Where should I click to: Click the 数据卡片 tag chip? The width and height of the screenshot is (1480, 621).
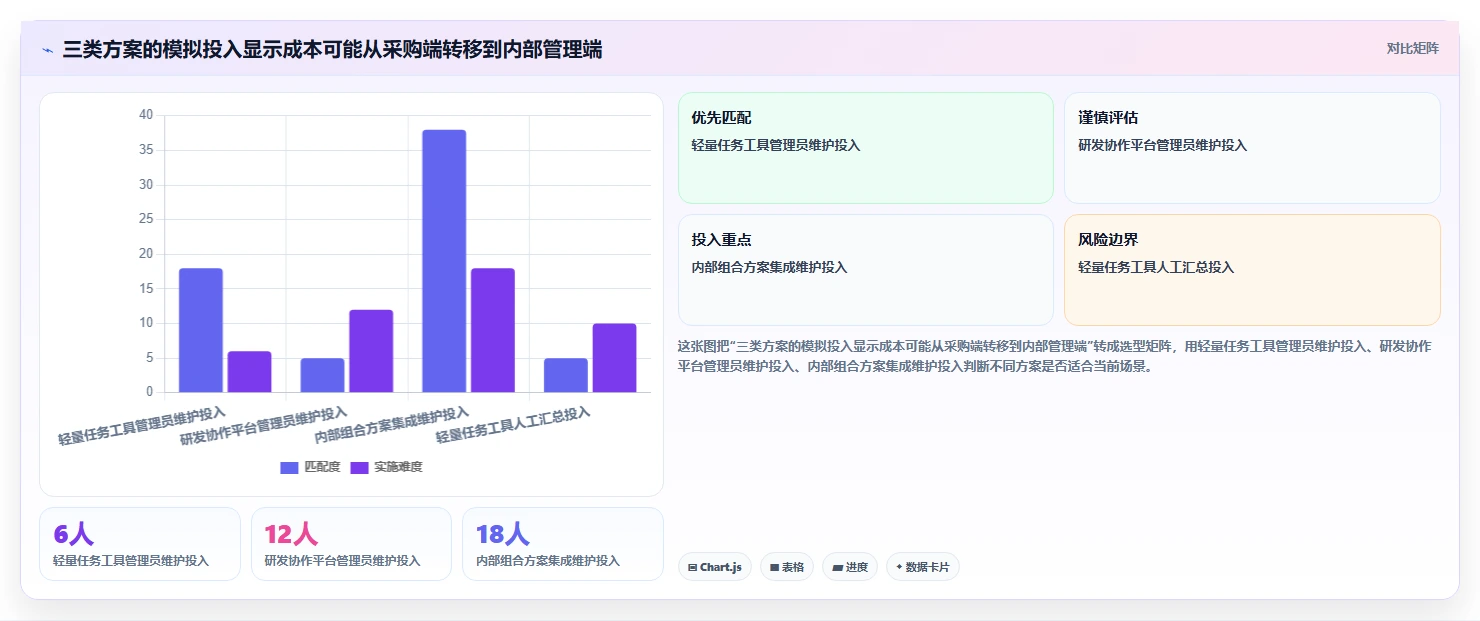(x=923, y=567)
